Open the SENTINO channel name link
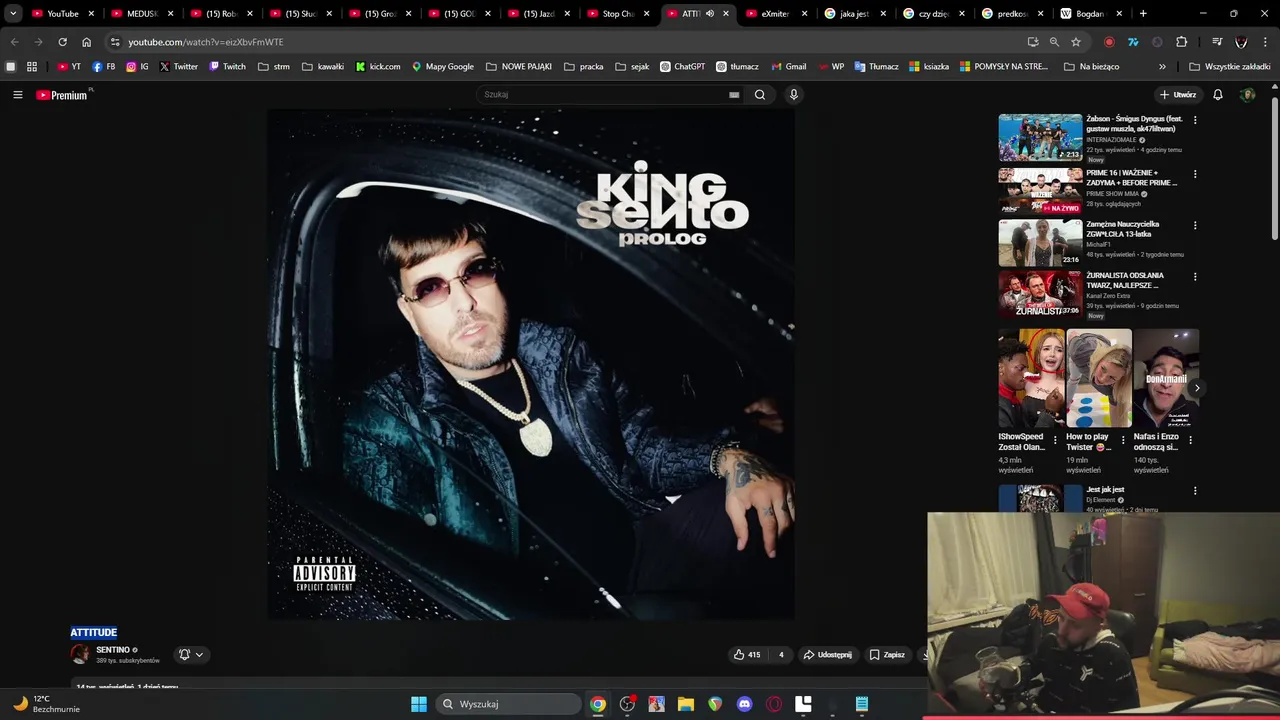Viewport: 1280px width, 720px height. [113, 650]
